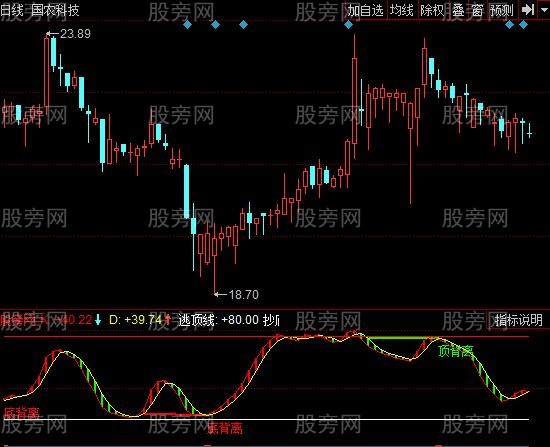
Task: Open the 预测 forecast tool
Action: tap(502, 11)
